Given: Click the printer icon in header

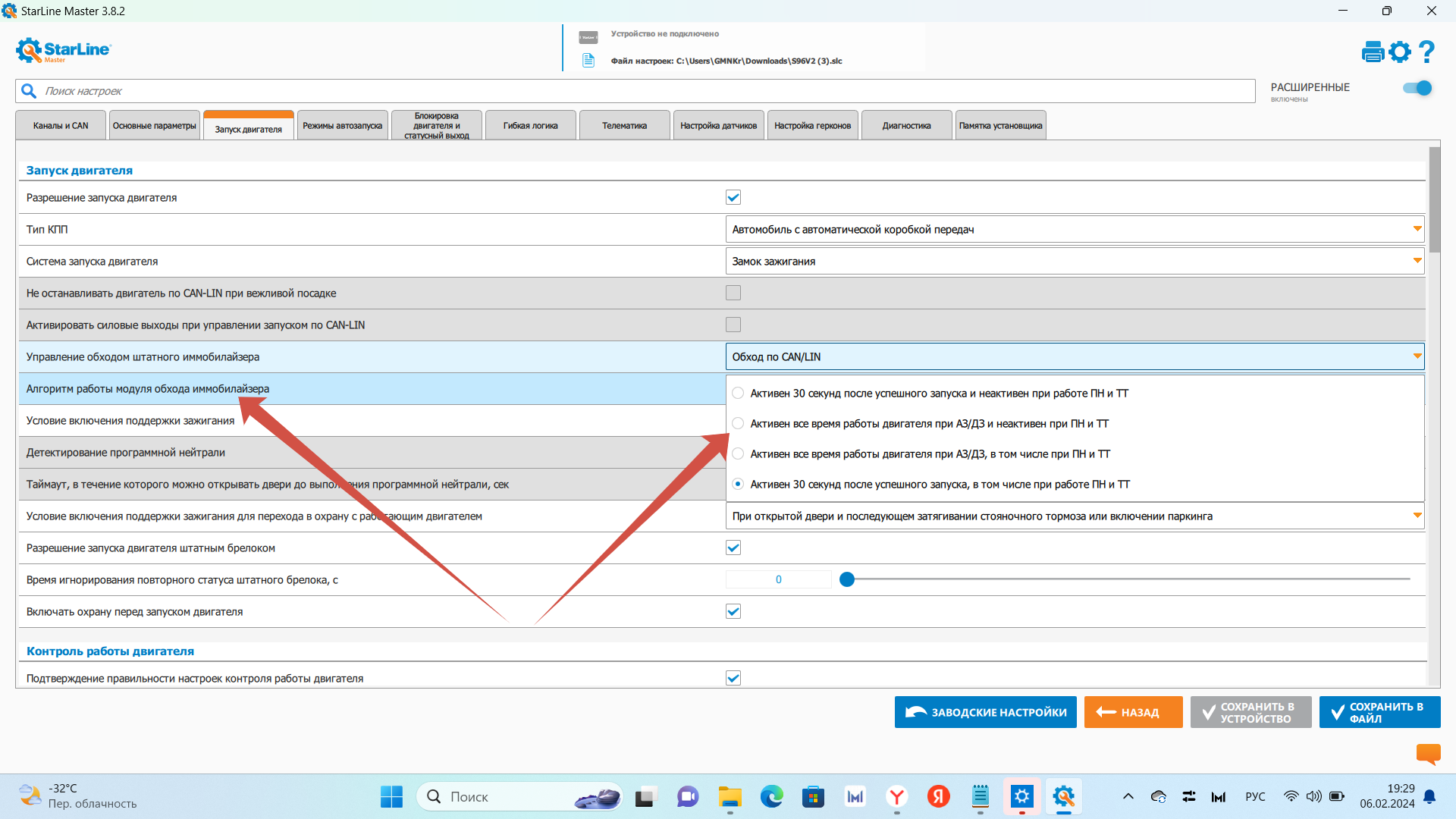Looking at the screenshot, I should [x=1373, y=52].
